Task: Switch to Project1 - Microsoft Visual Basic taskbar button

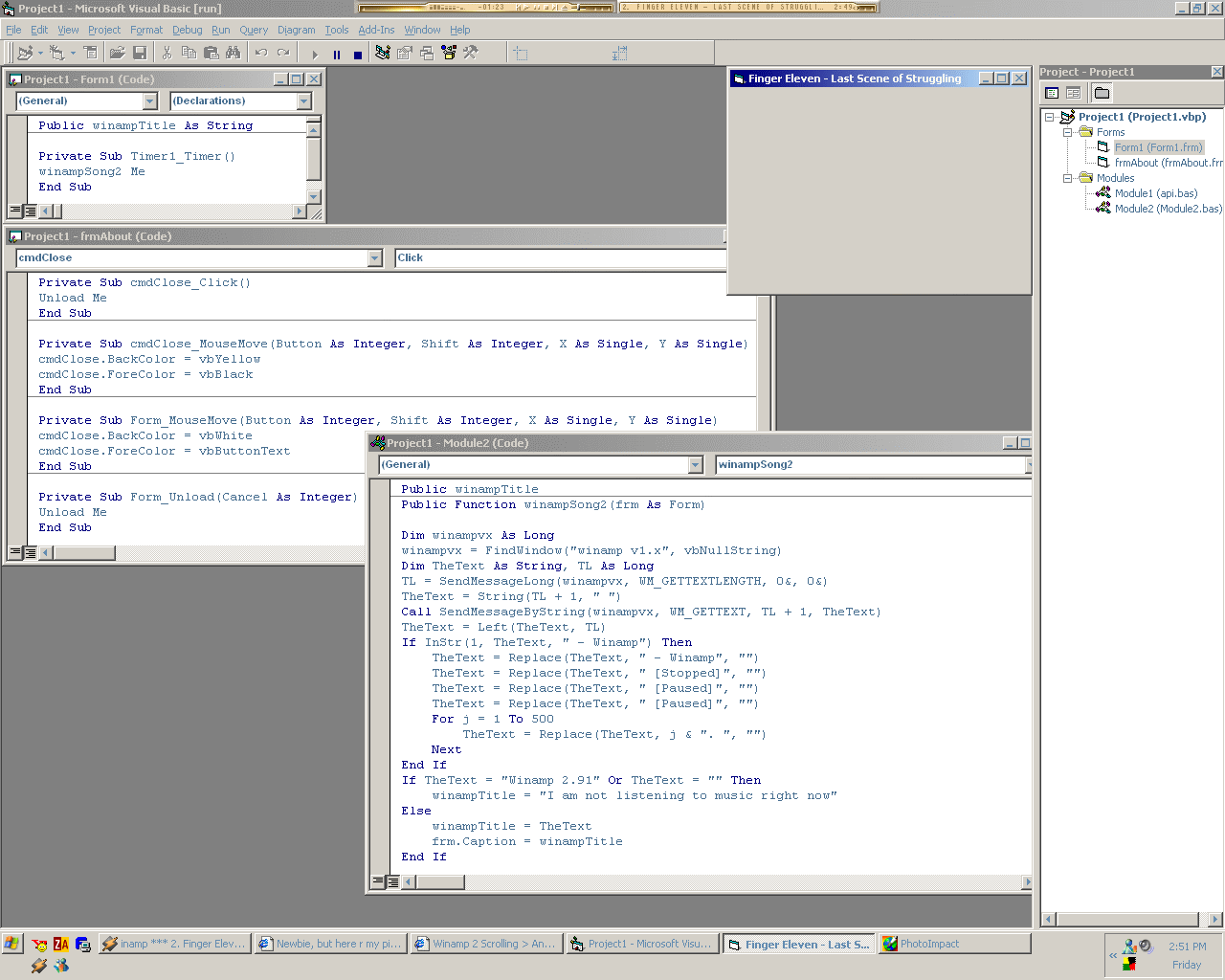Action: 641,944
